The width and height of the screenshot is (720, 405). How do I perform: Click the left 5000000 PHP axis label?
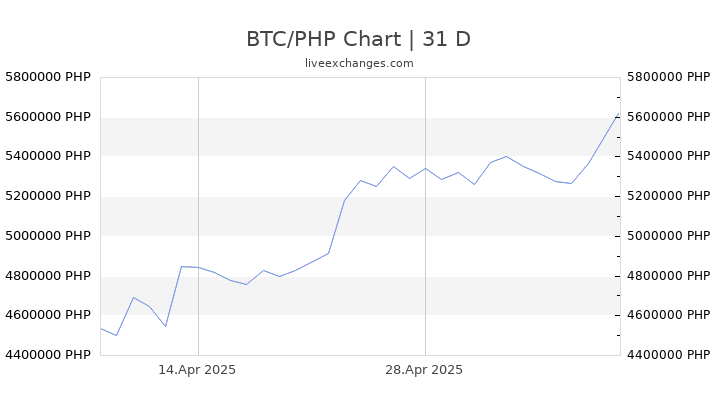tap(48, 236)
